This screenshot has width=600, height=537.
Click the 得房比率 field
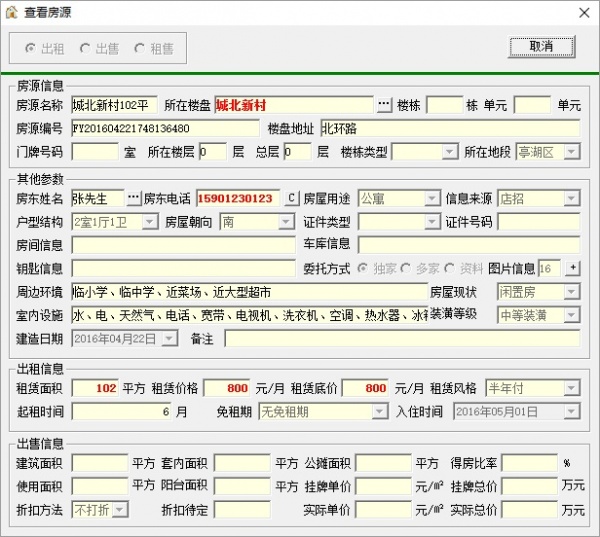530,463
